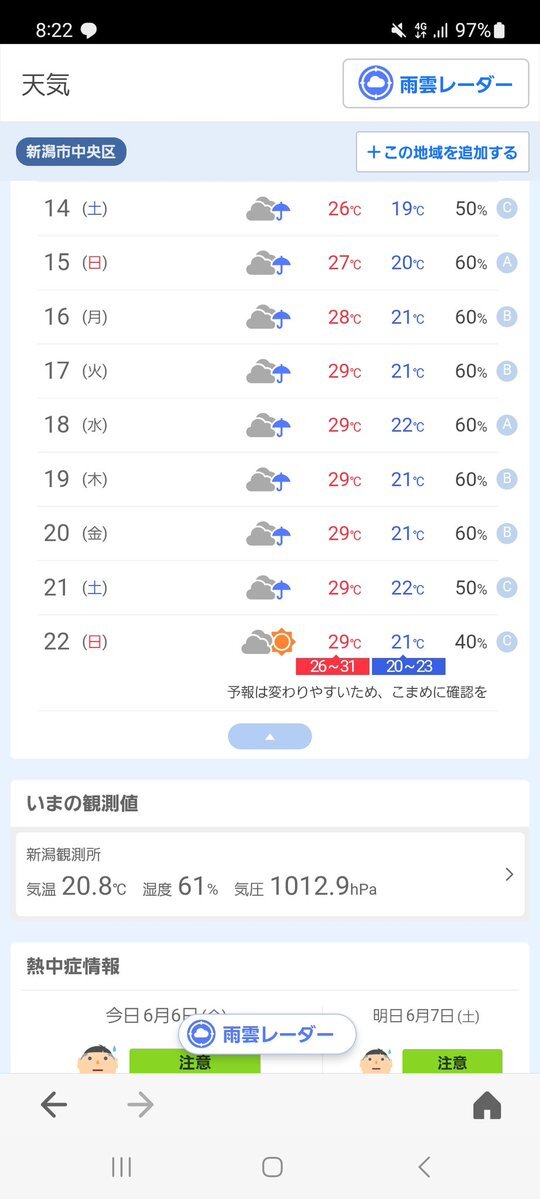Tap the cloudy-sunny weather icon for day 22
Image resolution: width=540 pixels, height=1199 pixels.
(268, 642)
